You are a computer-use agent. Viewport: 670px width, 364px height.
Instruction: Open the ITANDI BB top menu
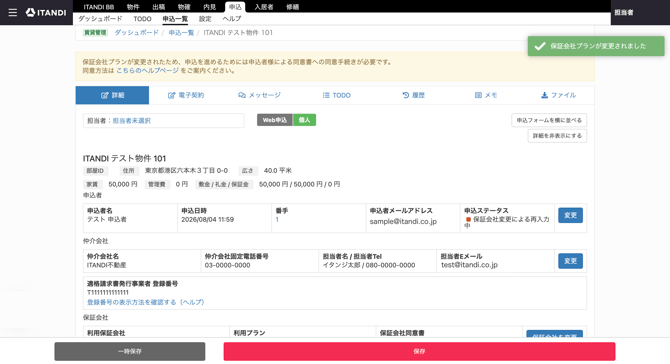tap(99, 7)
